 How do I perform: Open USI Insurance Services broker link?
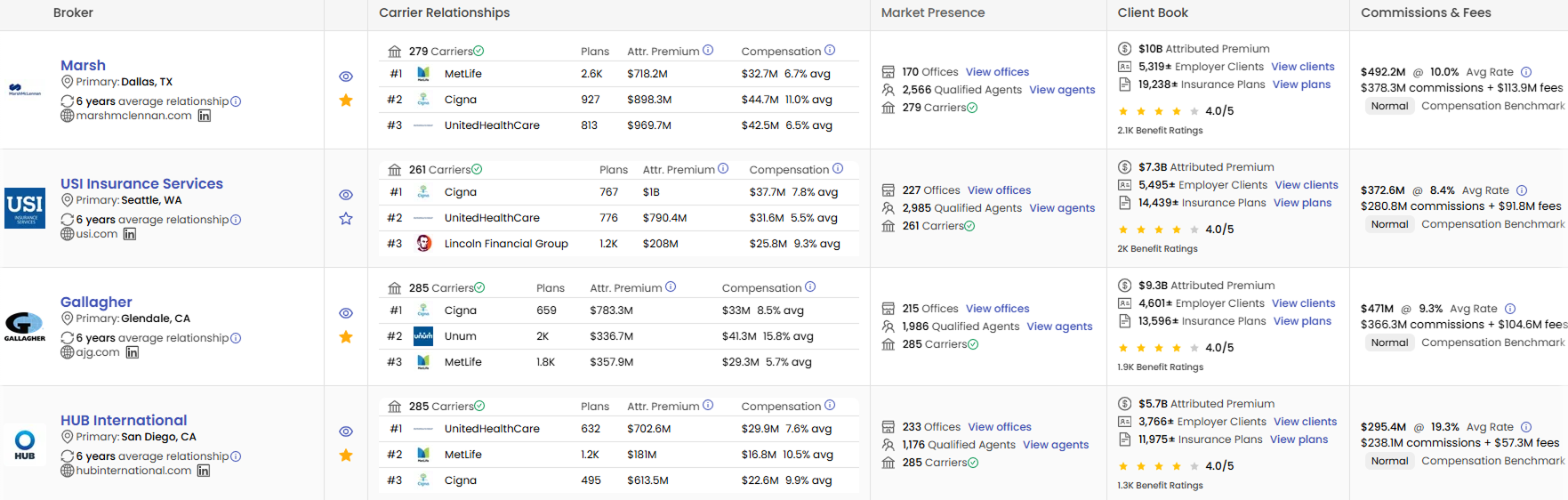(x=141, y=183)
